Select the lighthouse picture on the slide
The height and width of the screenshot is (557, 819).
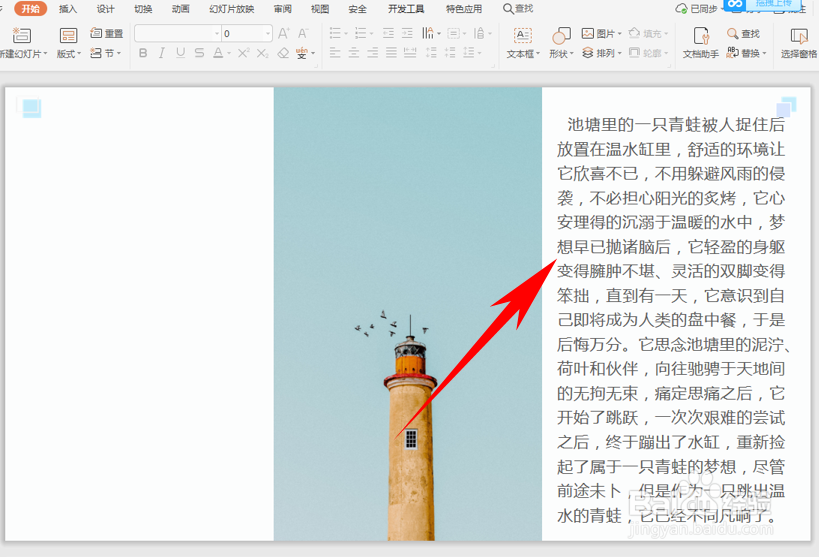click(407, 314)
